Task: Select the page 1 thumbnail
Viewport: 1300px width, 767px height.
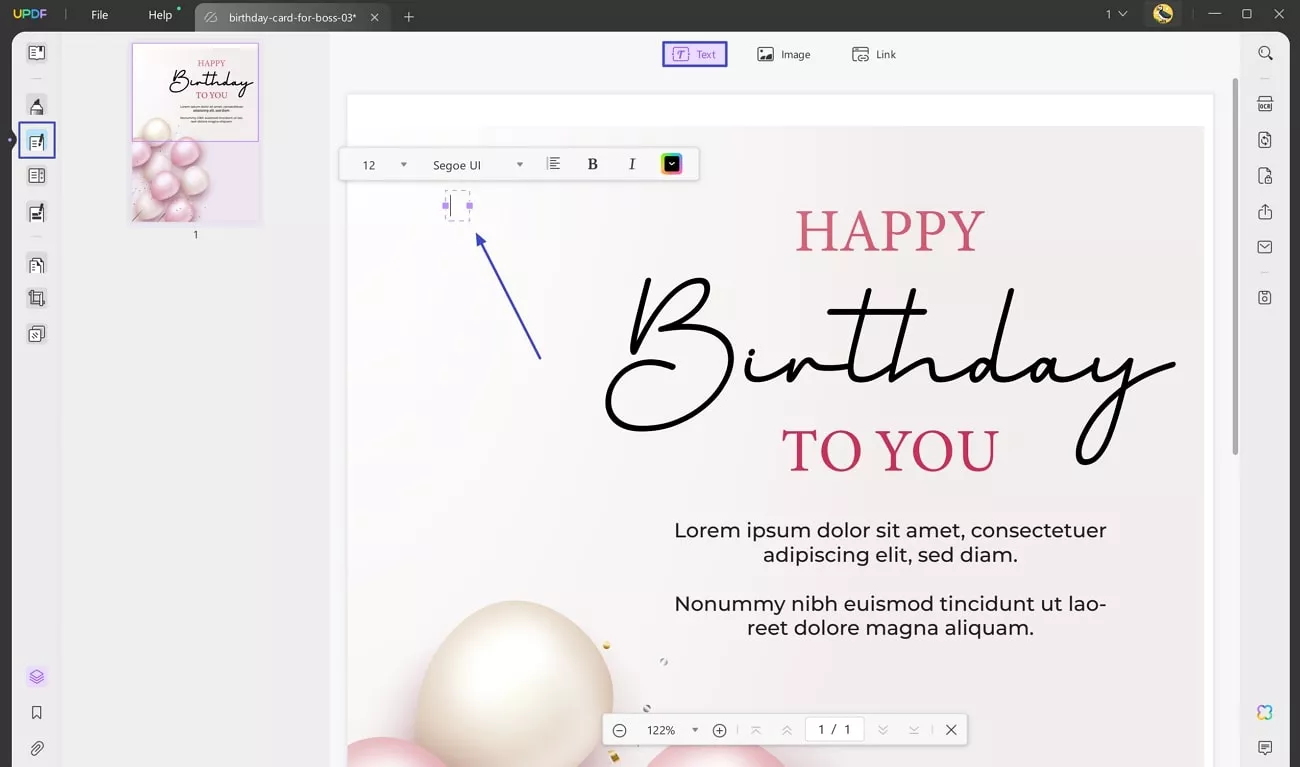Action: (x=195, y=133)
